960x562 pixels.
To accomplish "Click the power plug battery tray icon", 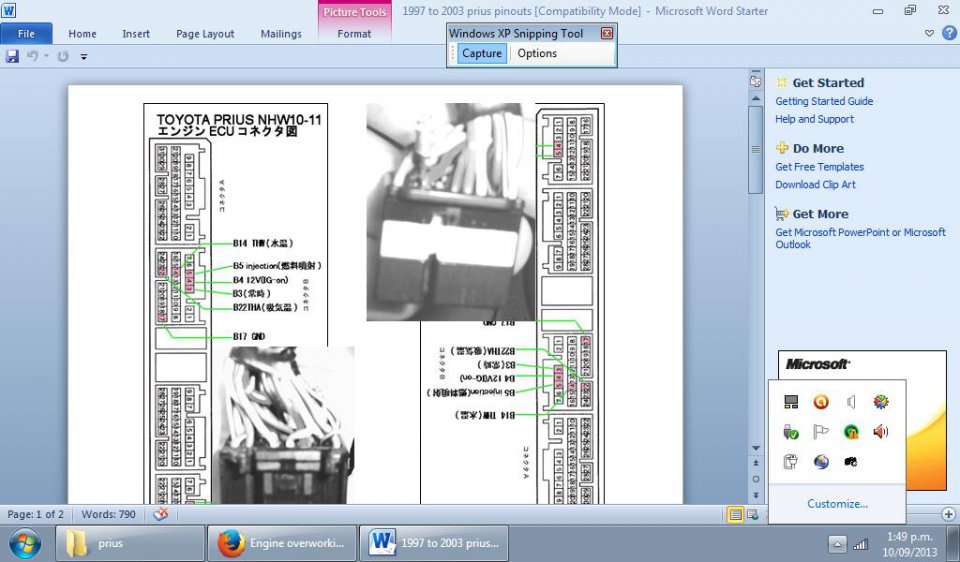I will (791, 462).
